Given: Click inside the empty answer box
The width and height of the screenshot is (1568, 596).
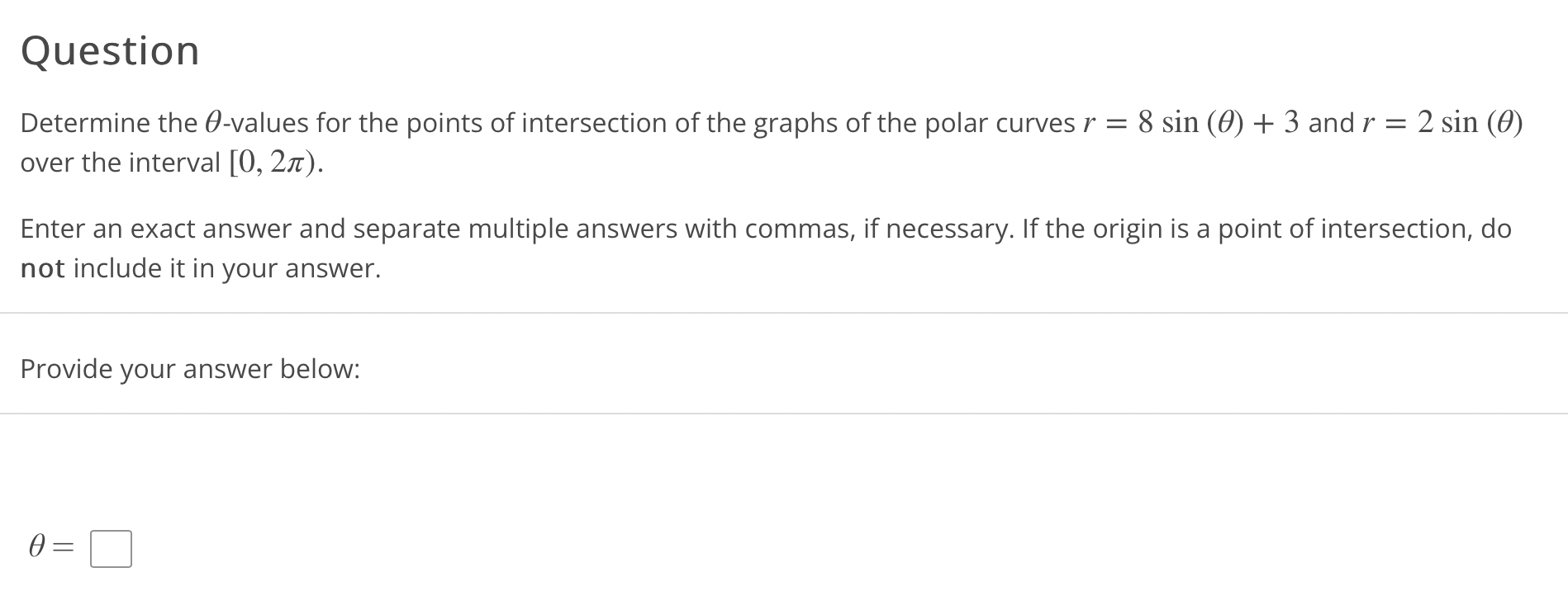Looking at the screenshot, I should [111, 546].
